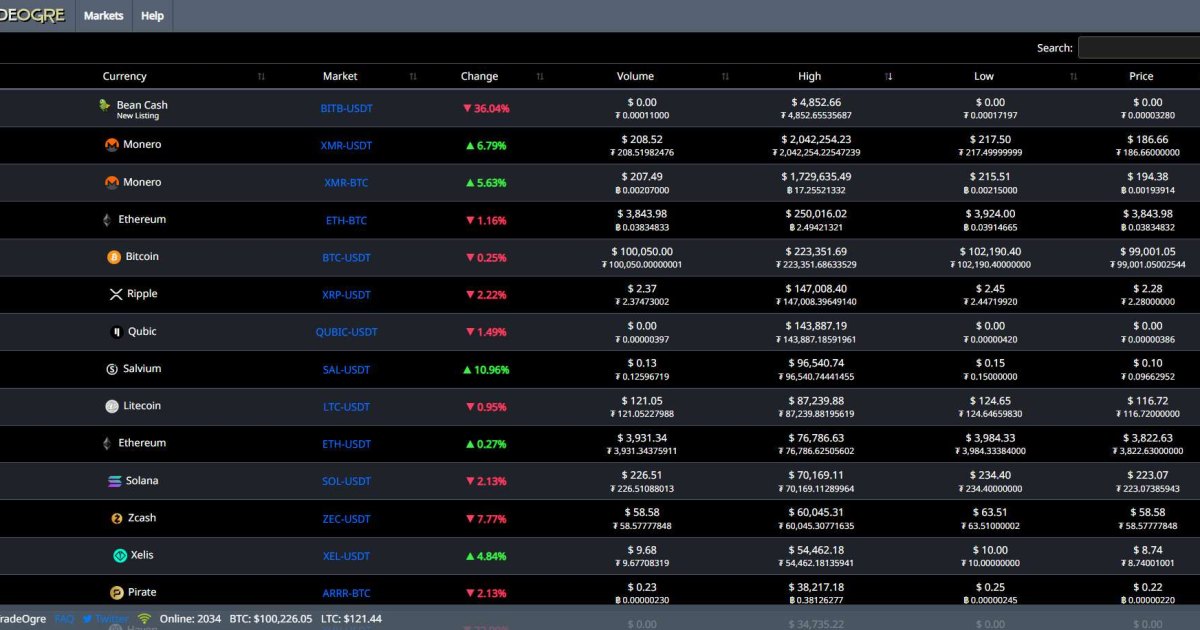Click the Online: 2034 status text
This screenshot has width=1200, height=630.
pyautogui.click(x=190, y=619)
